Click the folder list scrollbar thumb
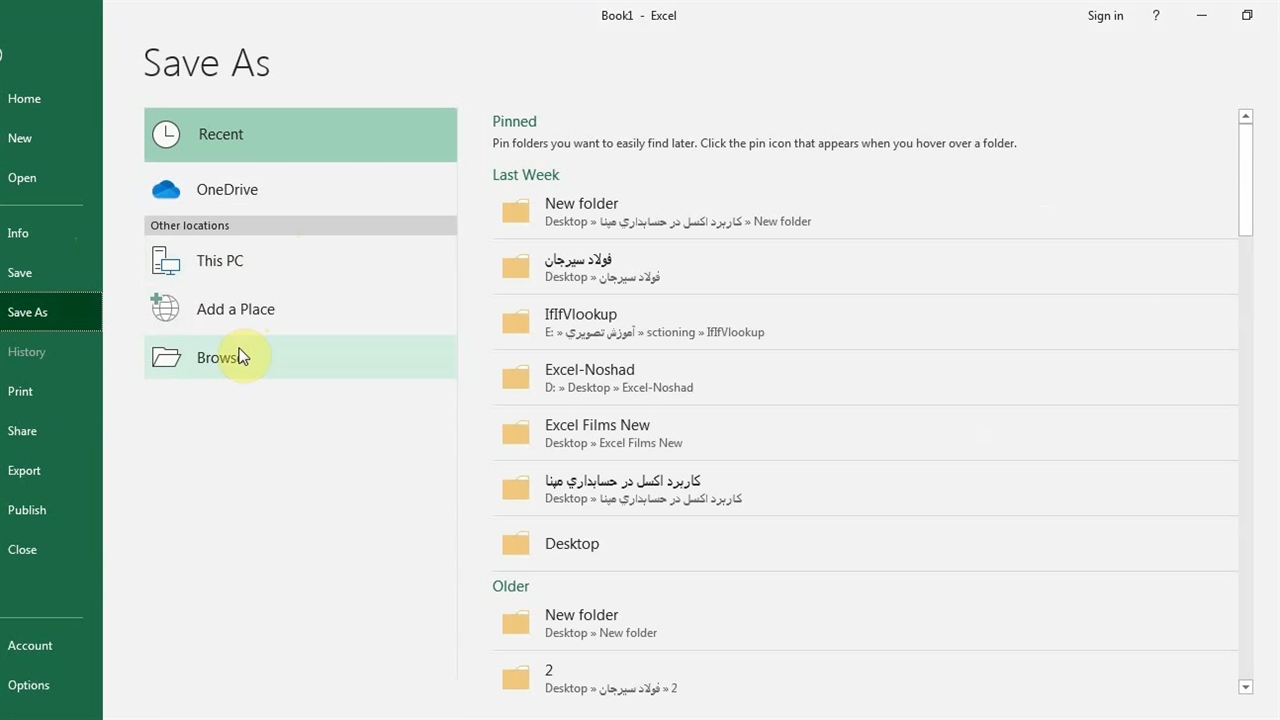The height and width of the screenshot is (720, 1280). click(1246, 180)
